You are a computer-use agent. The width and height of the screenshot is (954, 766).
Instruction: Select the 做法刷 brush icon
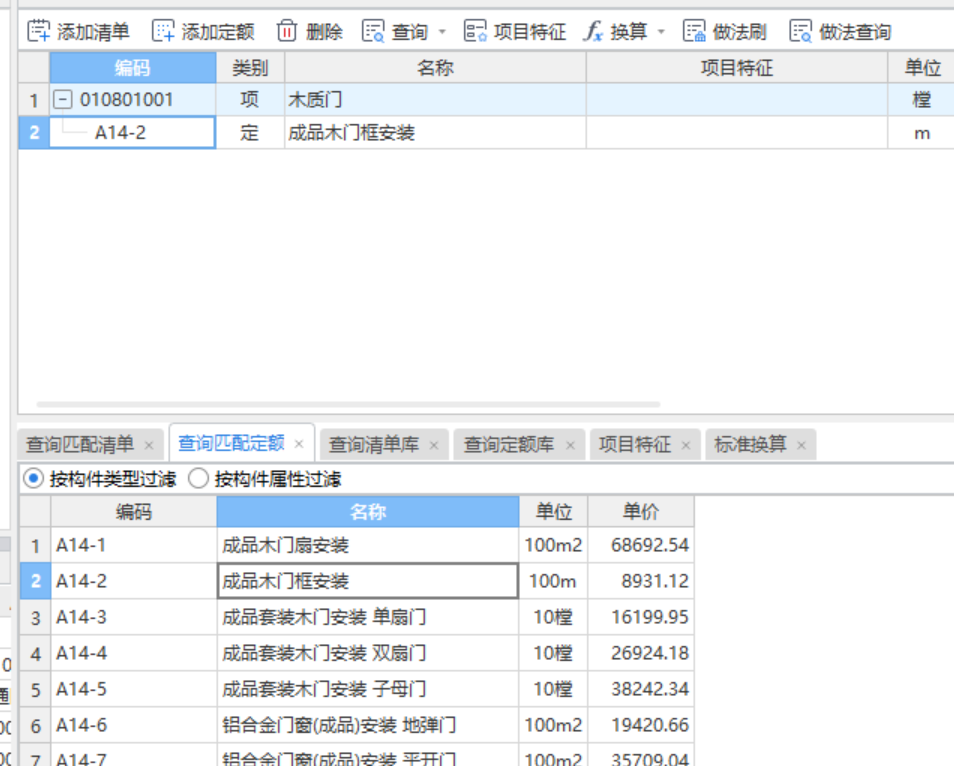tap(694, 31)
